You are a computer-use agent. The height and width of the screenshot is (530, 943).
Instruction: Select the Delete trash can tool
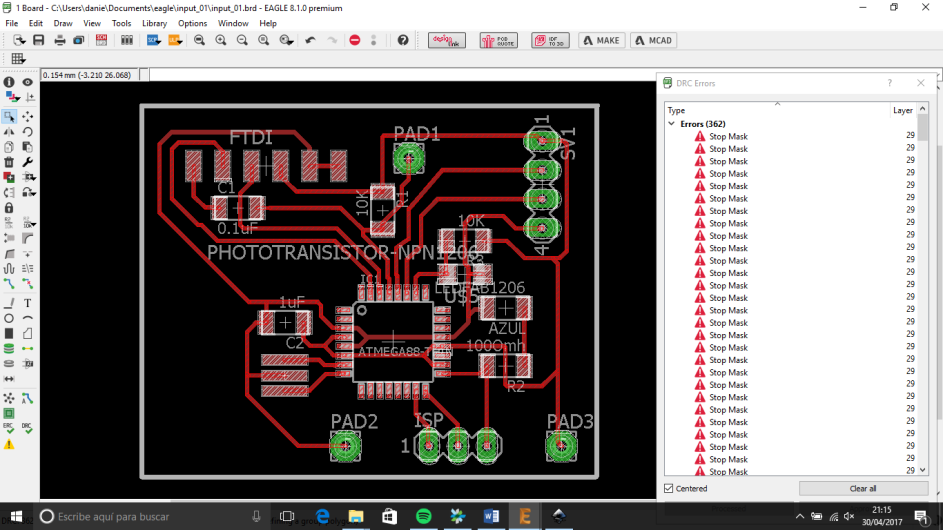click(x=9, y=162)
